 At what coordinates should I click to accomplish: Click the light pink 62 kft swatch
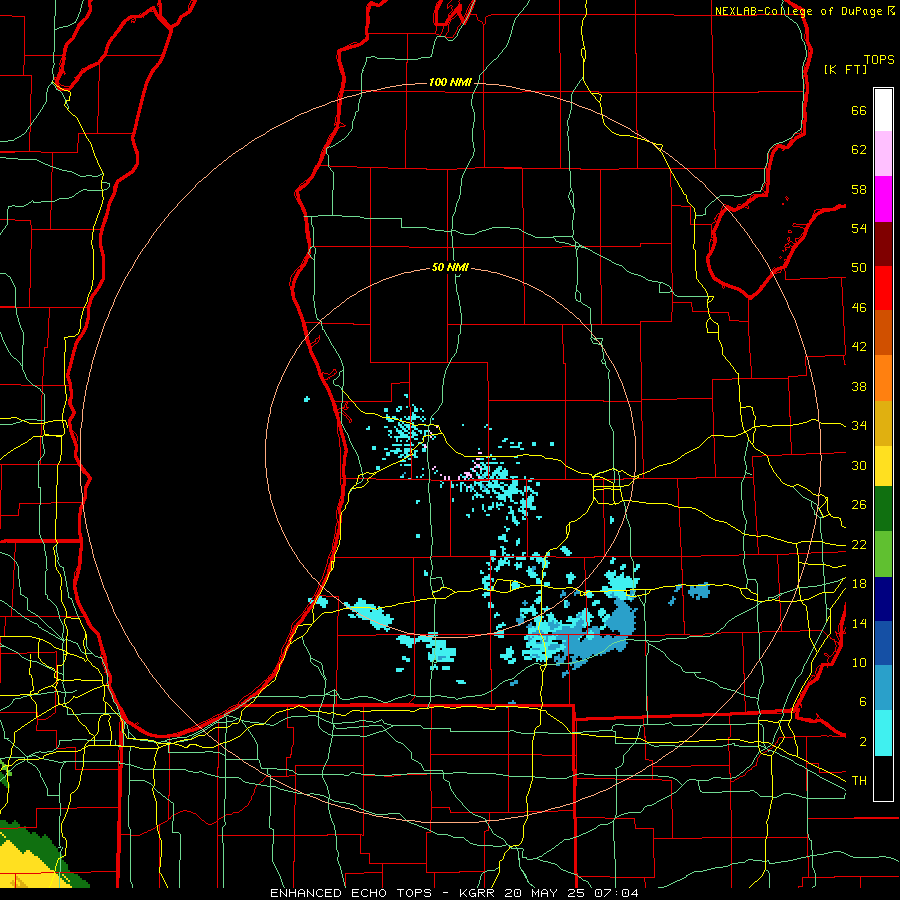click(x=883, y=154)
